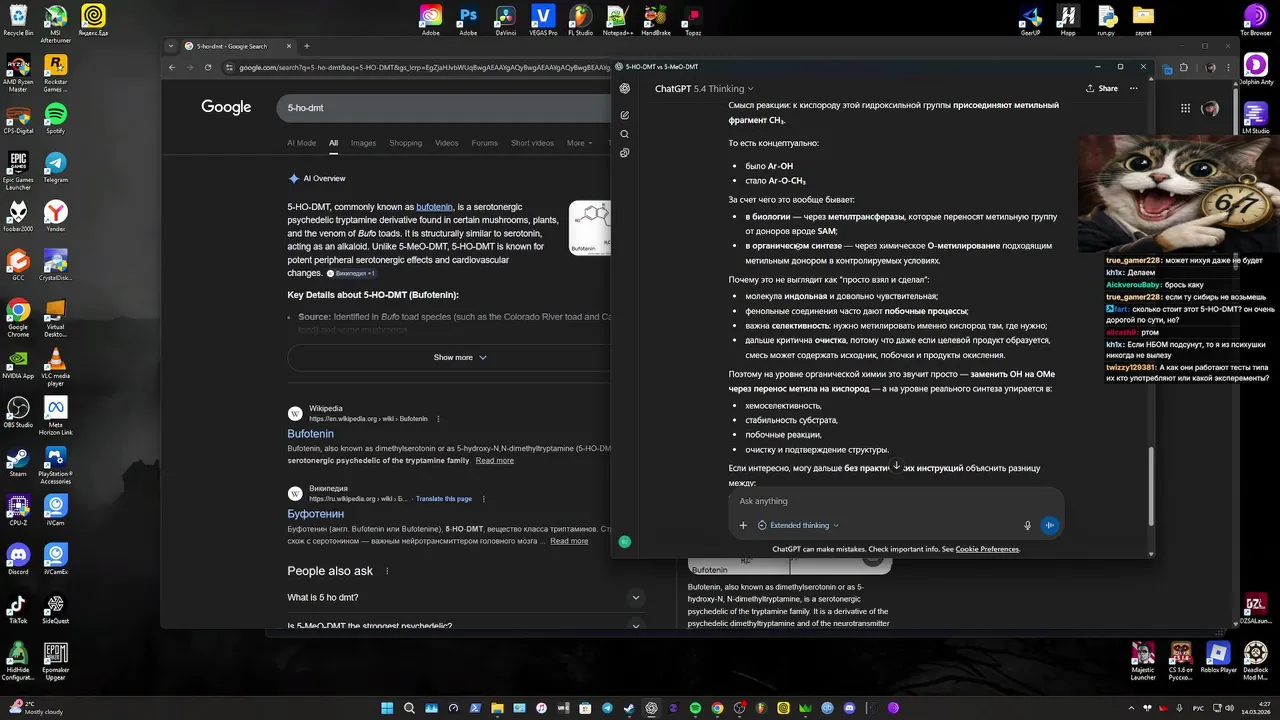
Task: Select LM Studio desktop icon
Action: coord(1255,118)
